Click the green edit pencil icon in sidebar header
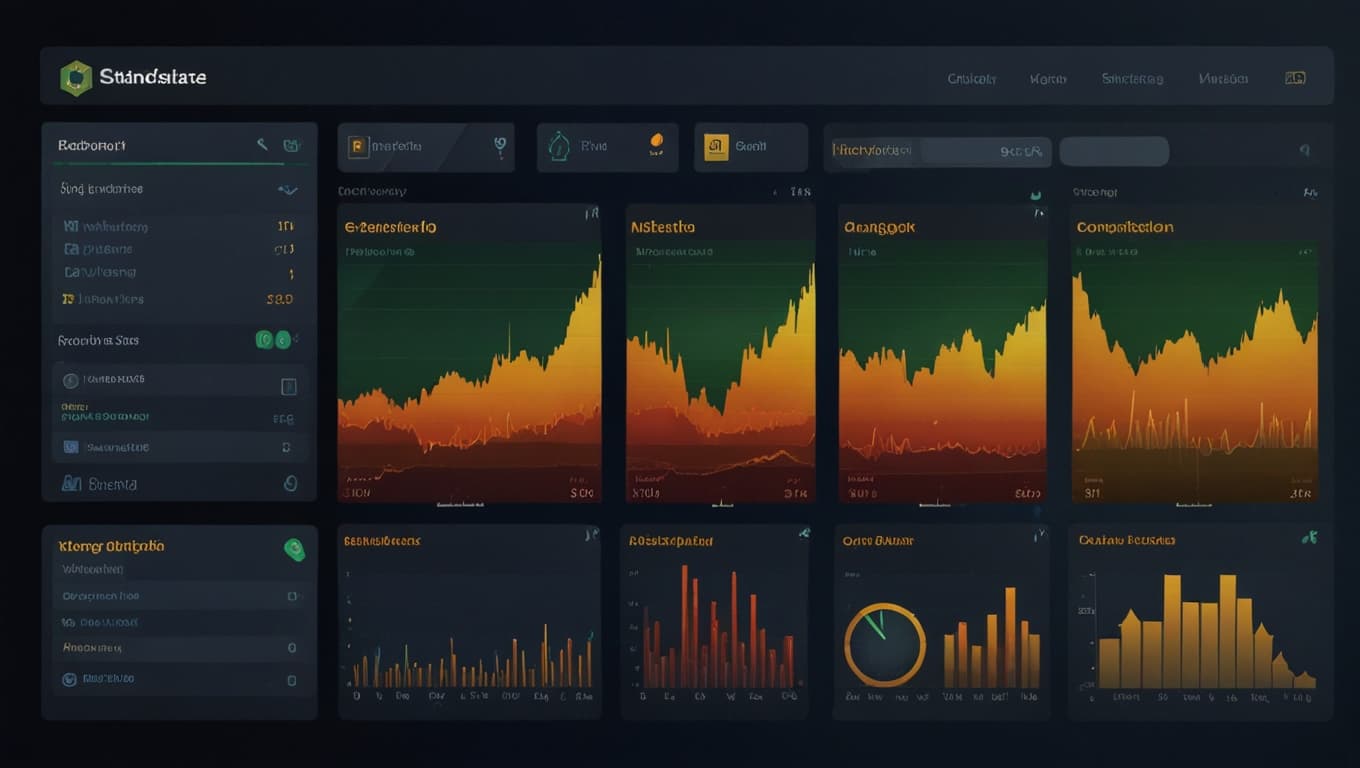The image size is (1360, 768). click(262, 145)
